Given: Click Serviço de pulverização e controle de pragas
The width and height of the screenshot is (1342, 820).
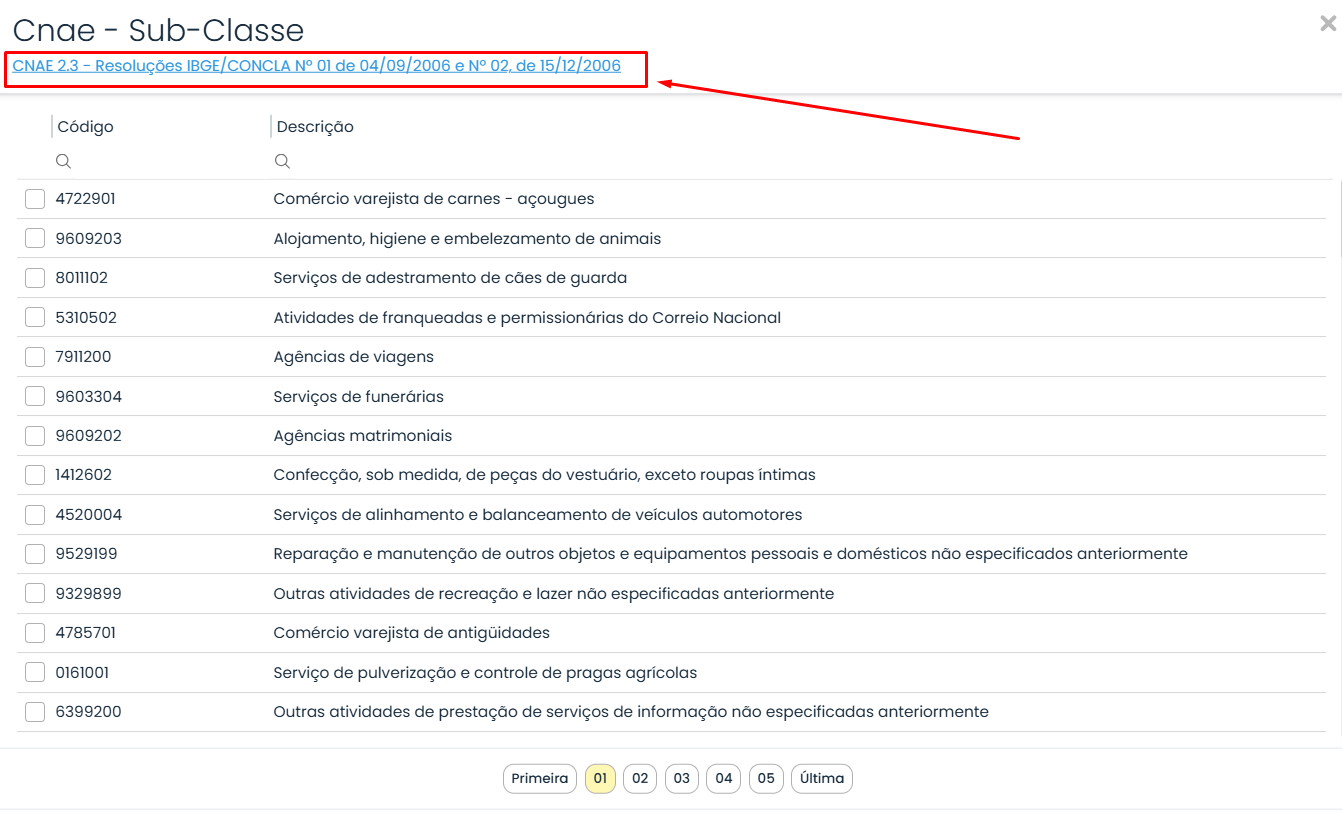Looking at the screenshot, I should pos(485,673).
